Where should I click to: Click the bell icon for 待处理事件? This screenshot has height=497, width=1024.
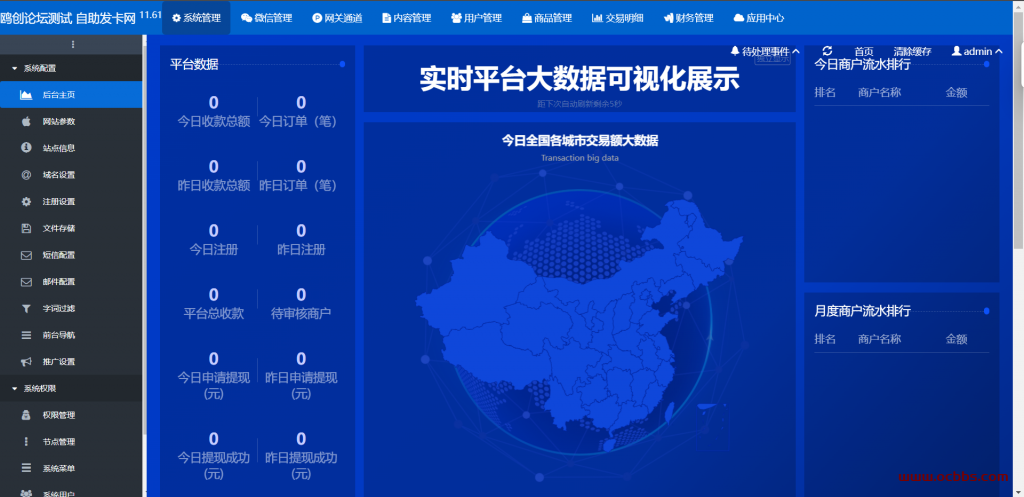[x=735, y=51]
